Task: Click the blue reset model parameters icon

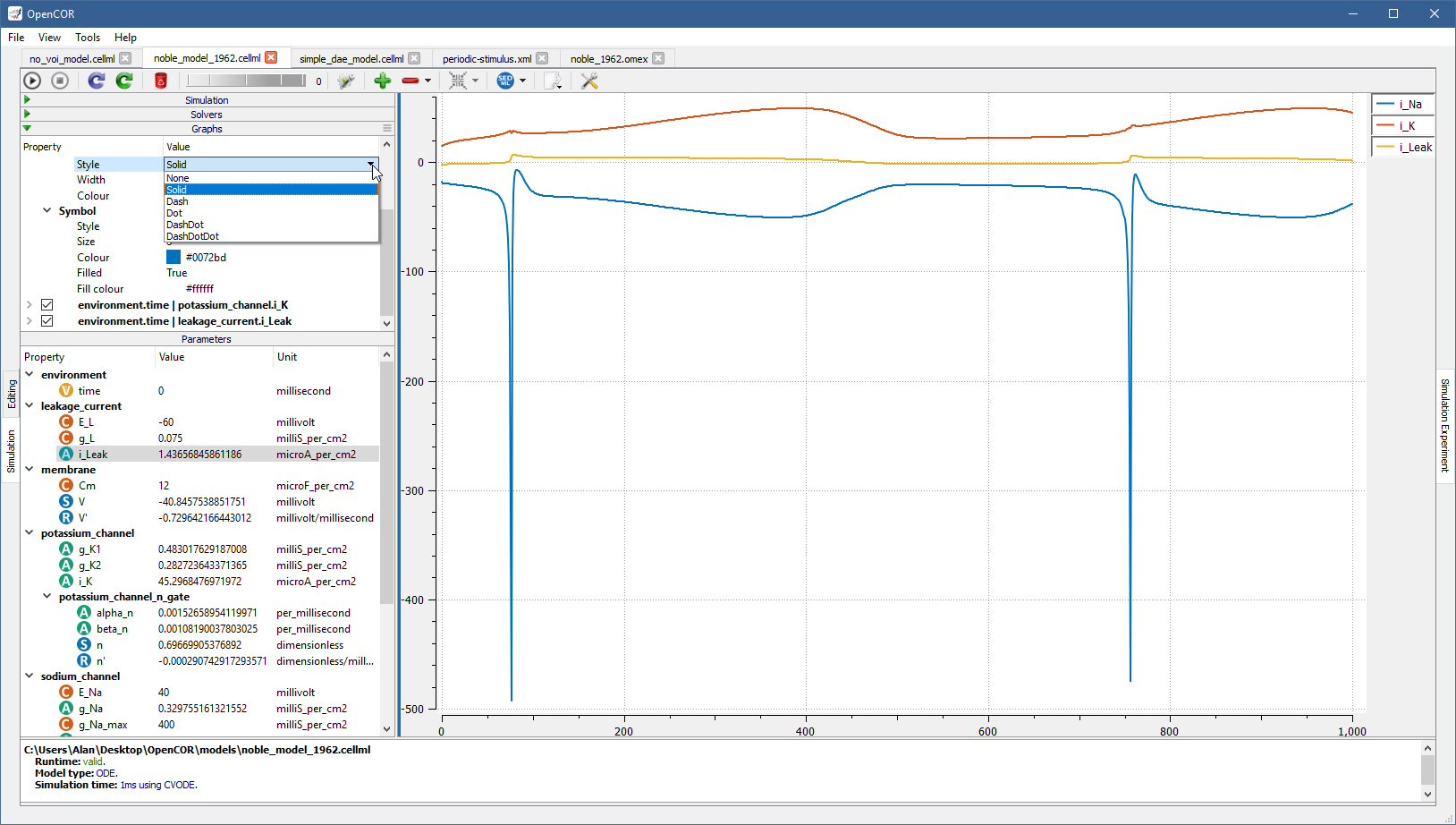Action: click(97, 81)
